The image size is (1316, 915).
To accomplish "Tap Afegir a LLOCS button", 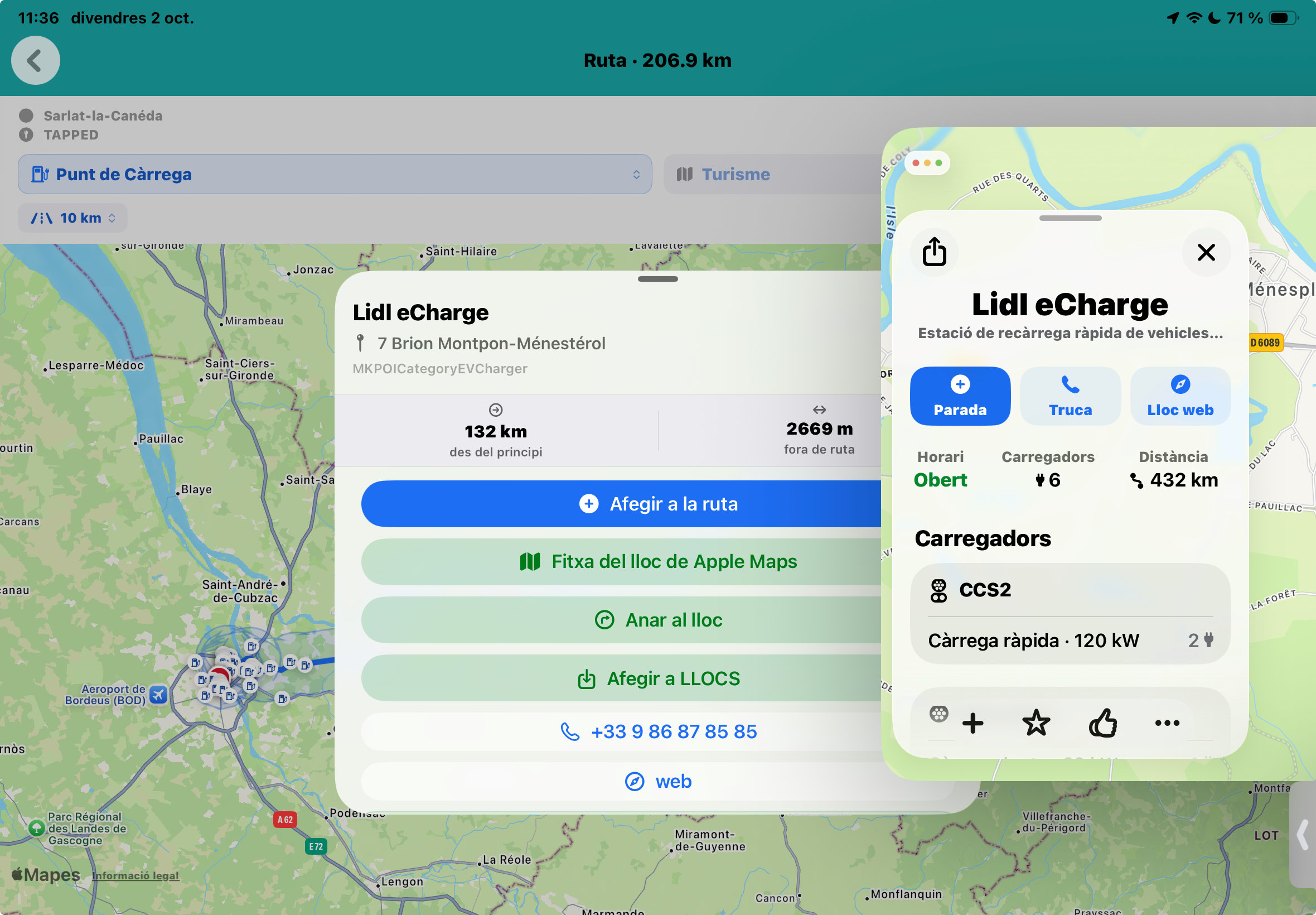I will pos(622,678).
